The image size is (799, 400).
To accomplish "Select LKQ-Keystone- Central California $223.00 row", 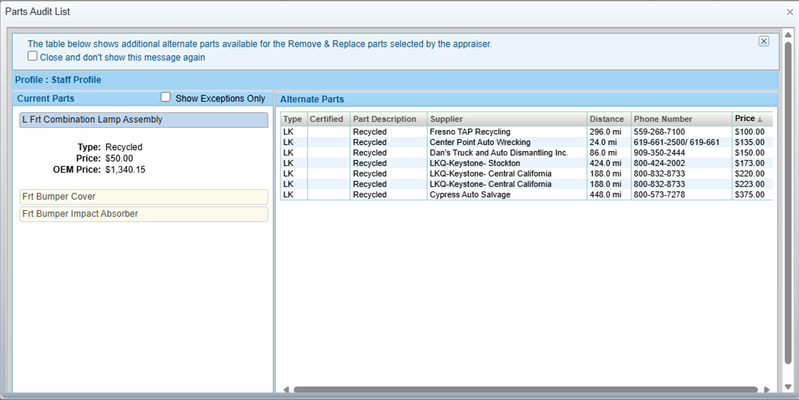I will 526,184.
